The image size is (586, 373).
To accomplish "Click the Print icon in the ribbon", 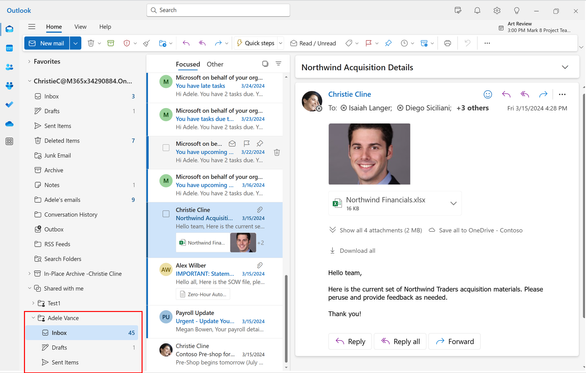I will (x=447, y=43).
